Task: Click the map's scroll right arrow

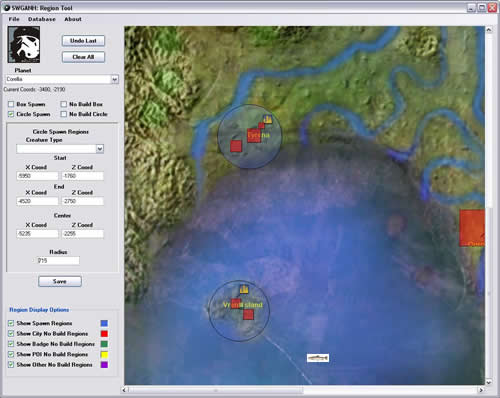Action: tap(481, 389)
